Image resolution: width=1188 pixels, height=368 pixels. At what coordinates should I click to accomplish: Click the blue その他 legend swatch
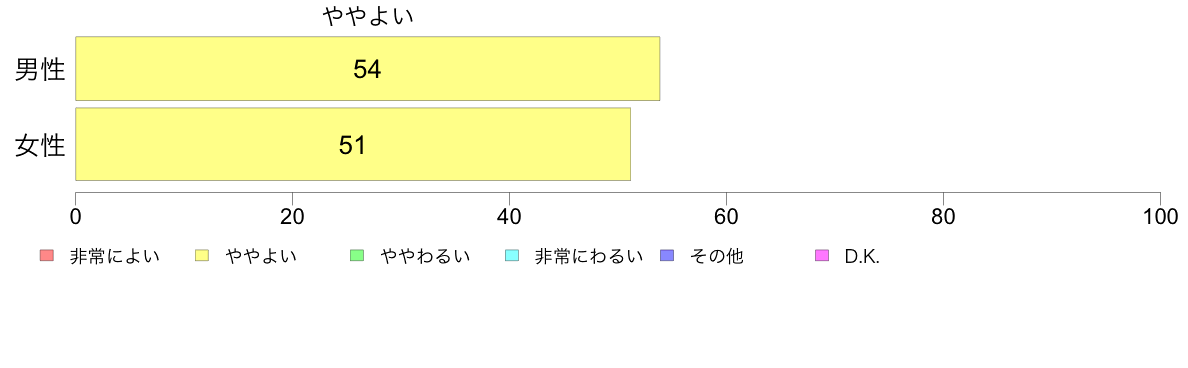[x=667, y=256]
